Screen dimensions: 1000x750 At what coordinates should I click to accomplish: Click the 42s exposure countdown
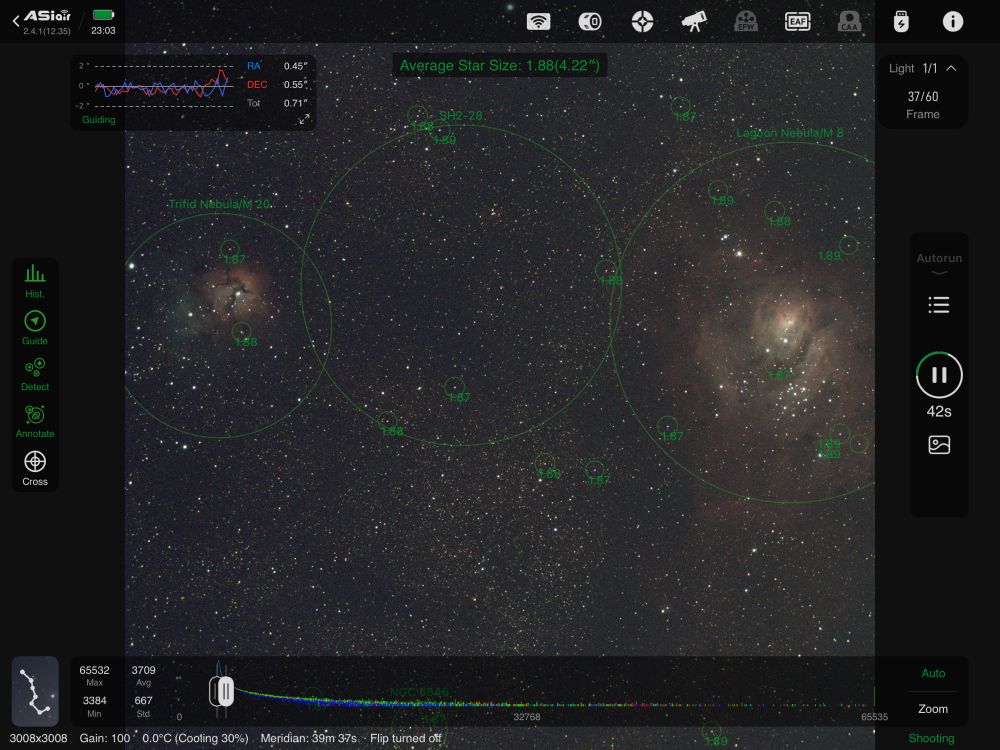click(939, 411)
